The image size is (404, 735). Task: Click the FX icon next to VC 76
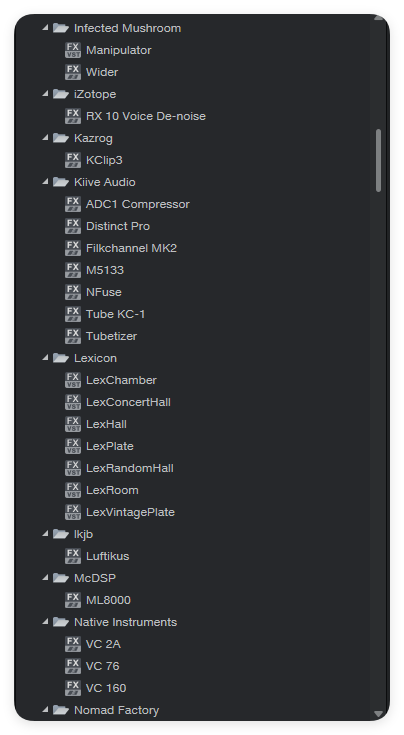(x=73, y=666)
